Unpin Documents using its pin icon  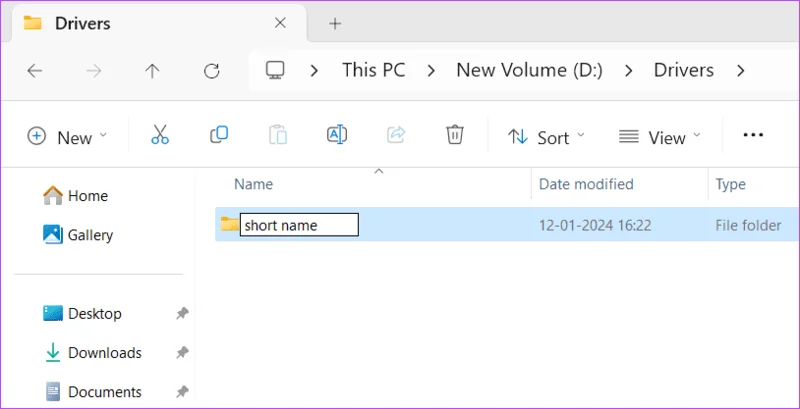click(x=182, y=392)
